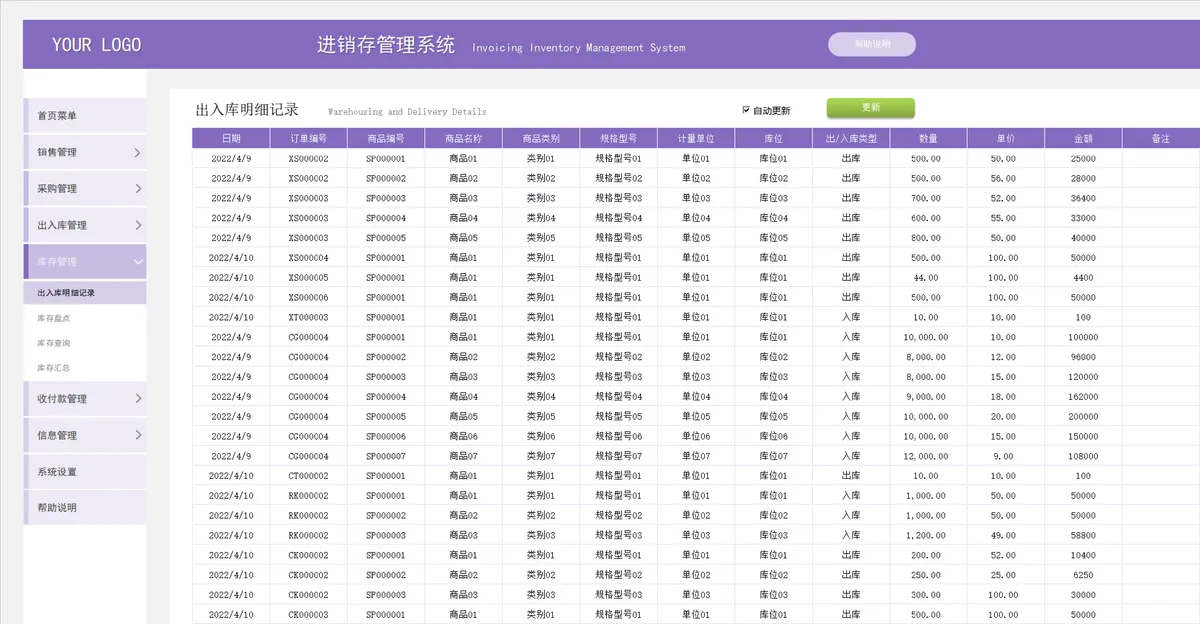Screen dimensions: 1200x624
Task: Click the 商品类别 column header
Action: [x=541, y=138]
